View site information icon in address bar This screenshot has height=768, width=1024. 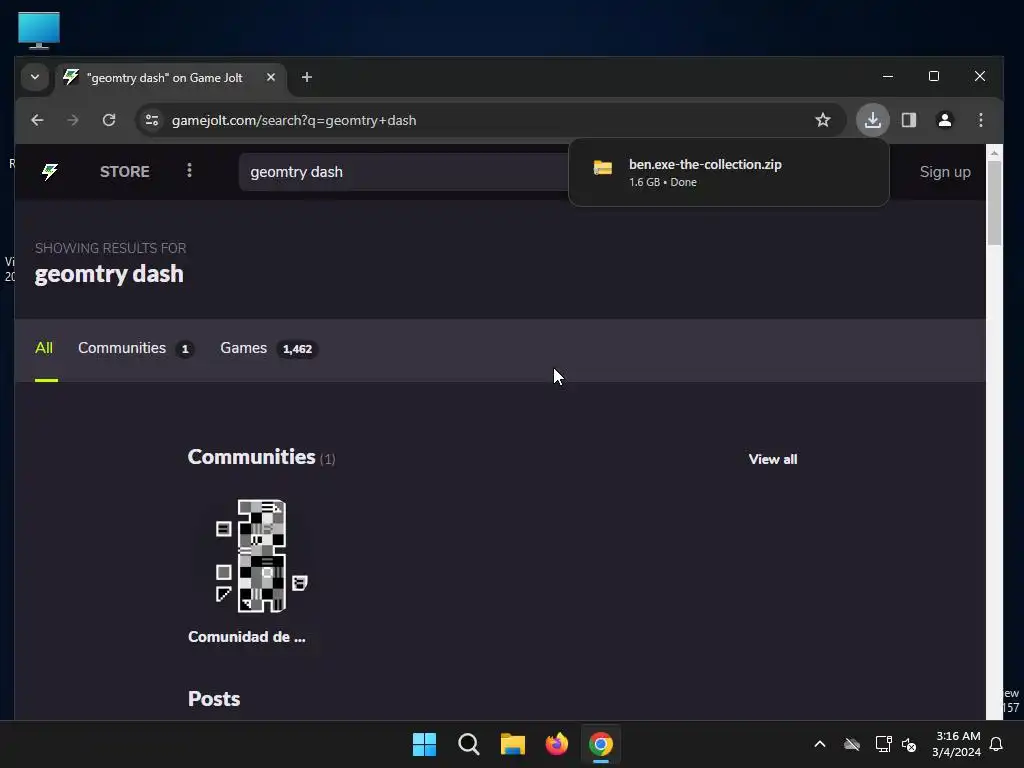(x=152, y=120)
